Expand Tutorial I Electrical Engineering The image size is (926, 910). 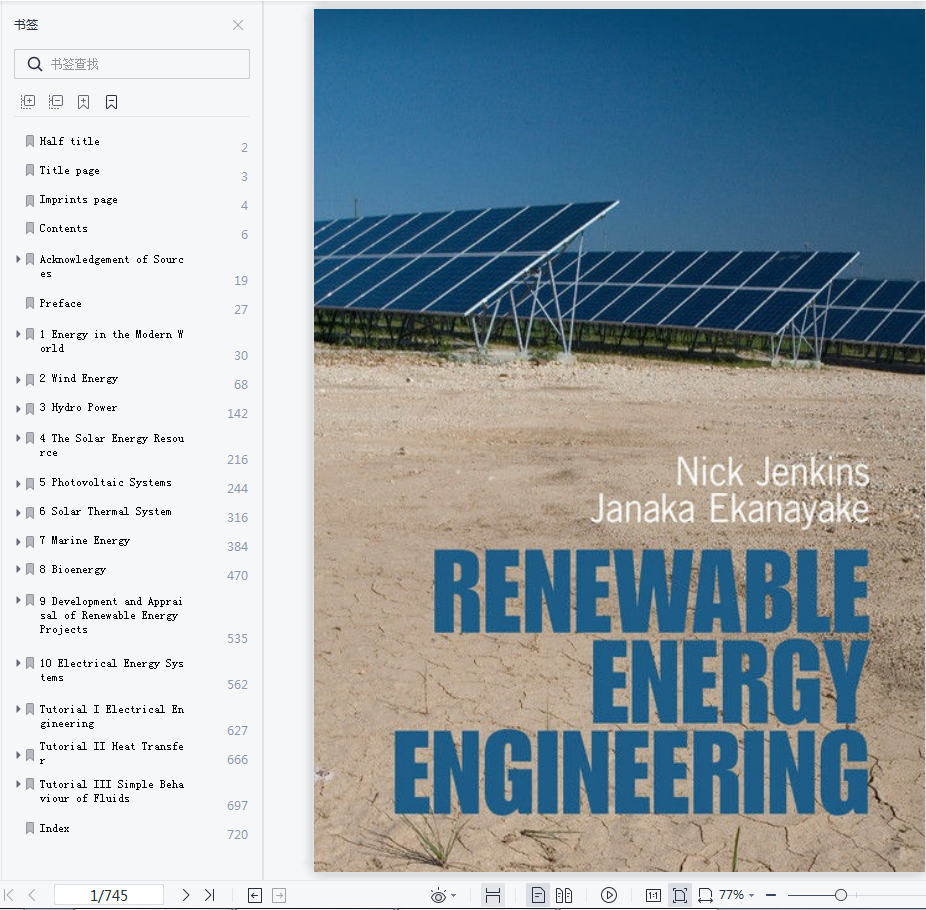18,709
